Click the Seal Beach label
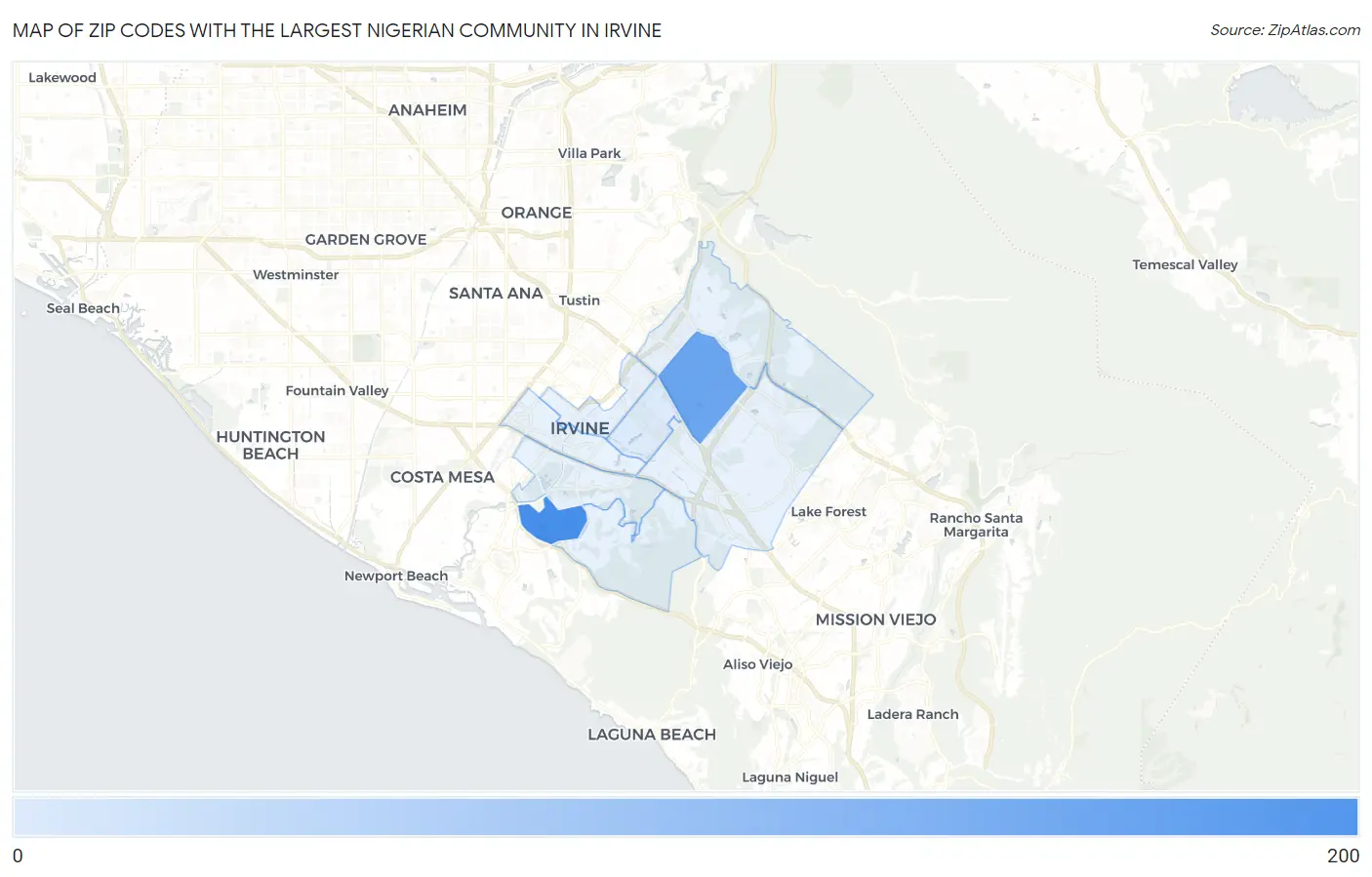Viewport: 1372px width, 877px height. [83, 308]
